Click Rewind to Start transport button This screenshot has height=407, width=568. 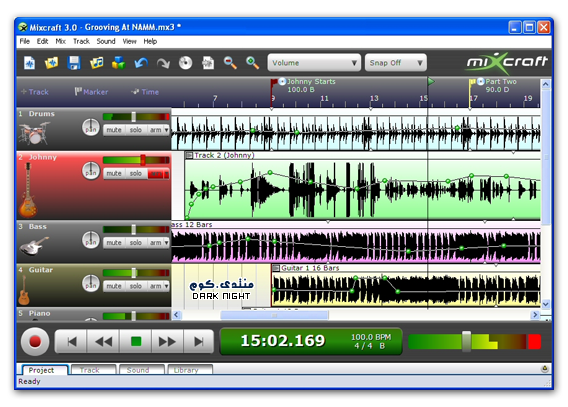point(71,341)
